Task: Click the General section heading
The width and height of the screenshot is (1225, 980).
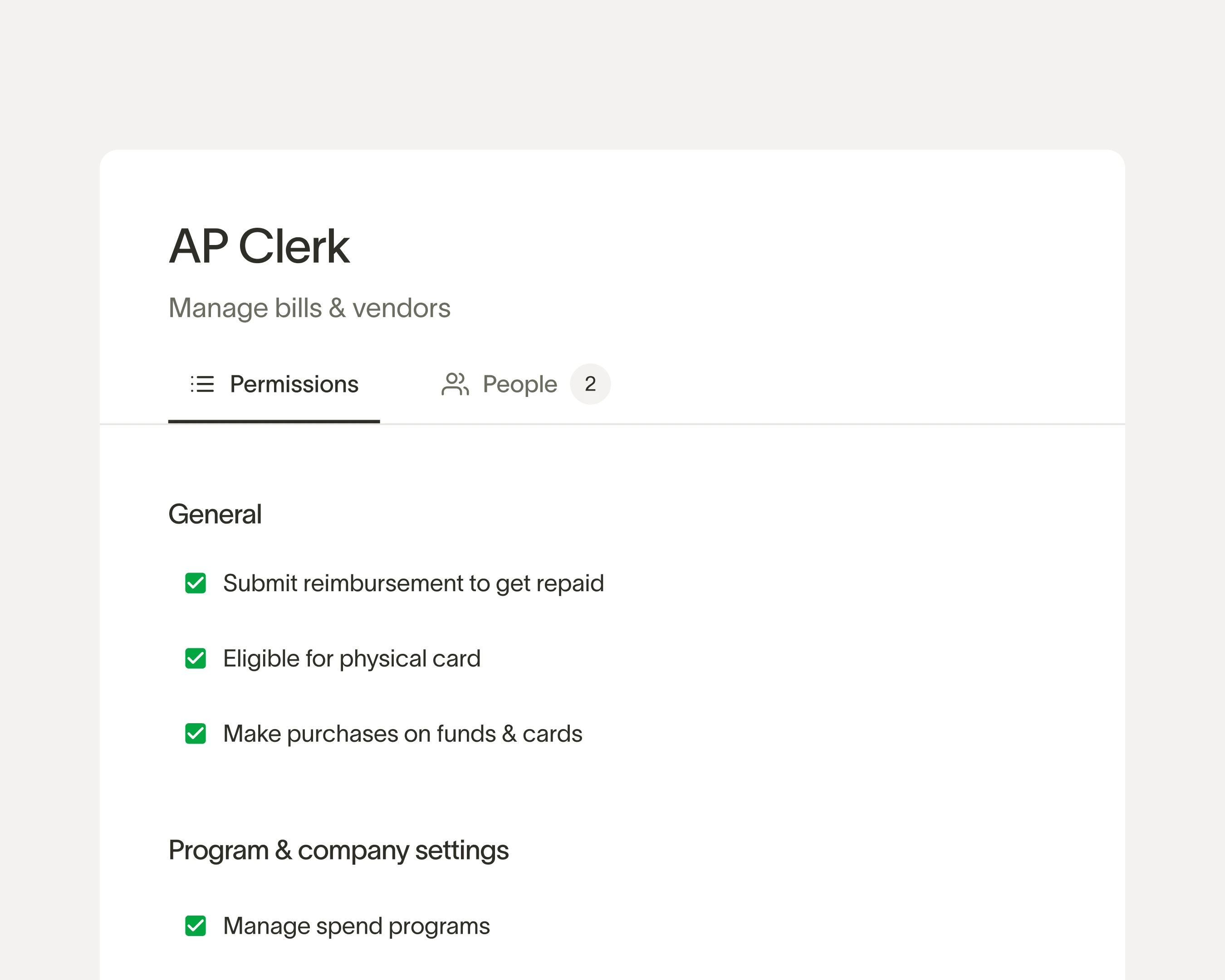Action: pyautogui.click(x=215, y=513)
